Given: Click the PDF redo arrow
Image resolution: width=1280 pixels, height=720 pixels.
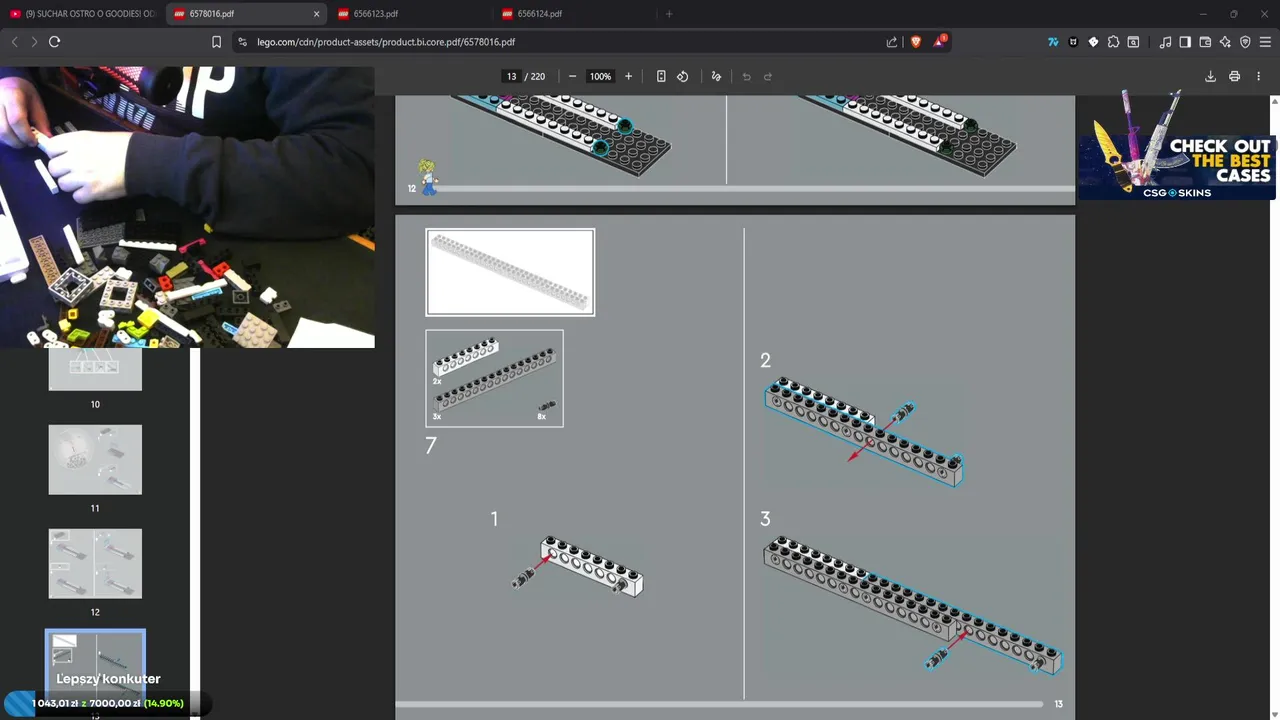Looking at the screenshot, I should pyautogui.click(x=768, y=76).
